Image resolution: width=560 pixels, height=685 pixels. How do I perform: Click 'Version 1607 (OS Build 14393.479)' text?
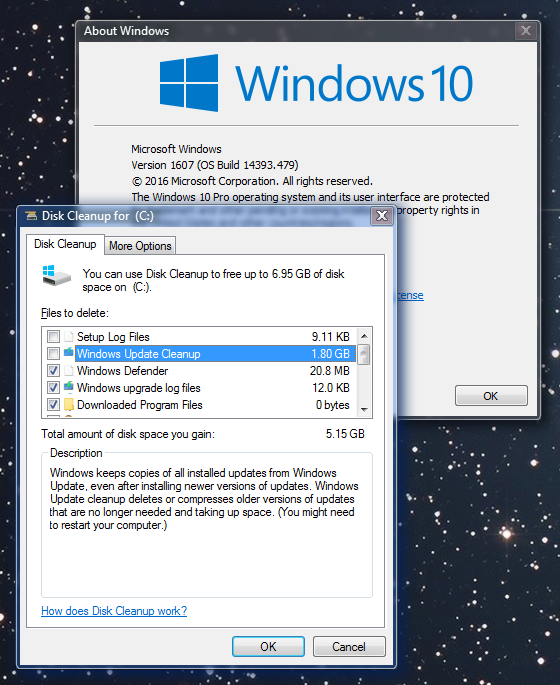(x=215, y=165)
